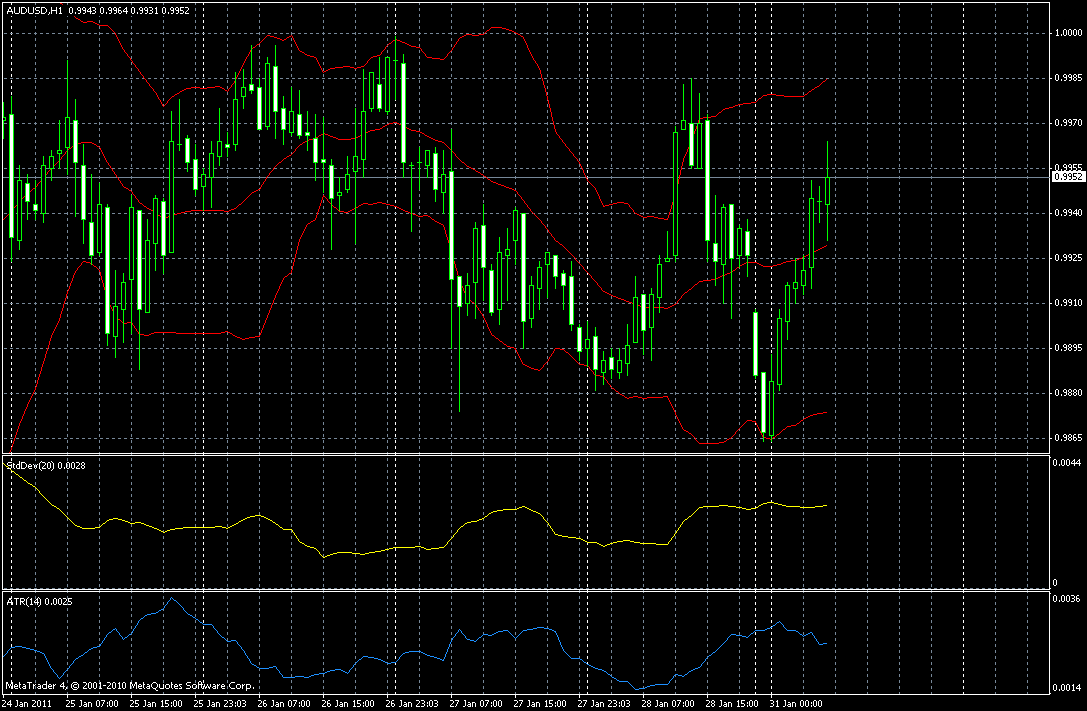
Task: Click the 1.0000 price scale label
Action: click(x=1068, y=33)
